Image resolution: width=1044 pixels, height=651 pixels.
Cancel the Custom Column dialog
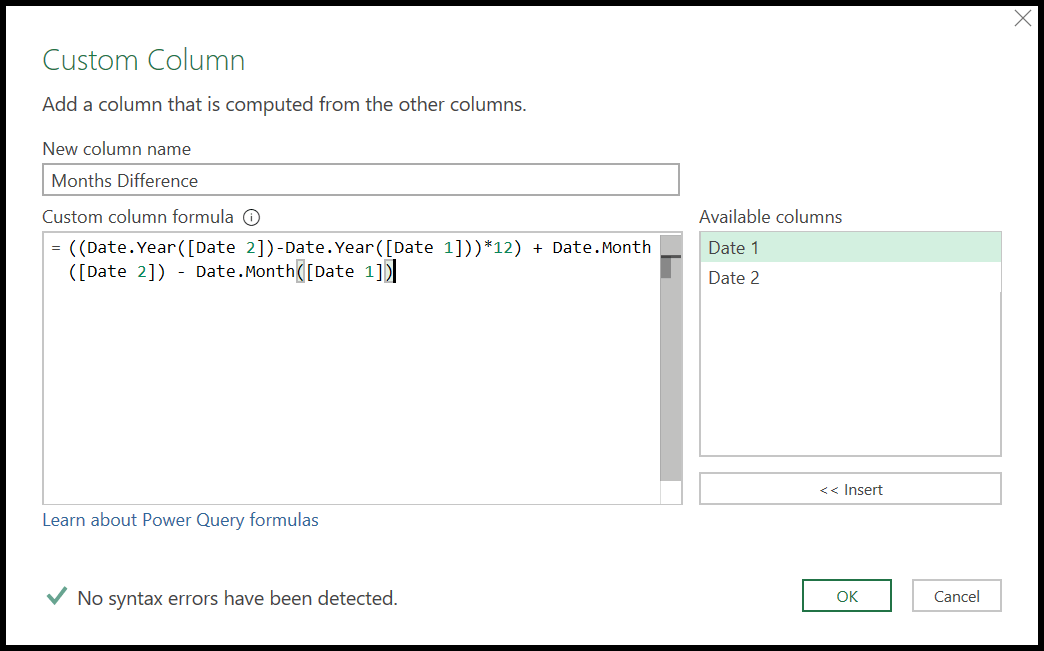pyautogui.click(x=956, y=595)
